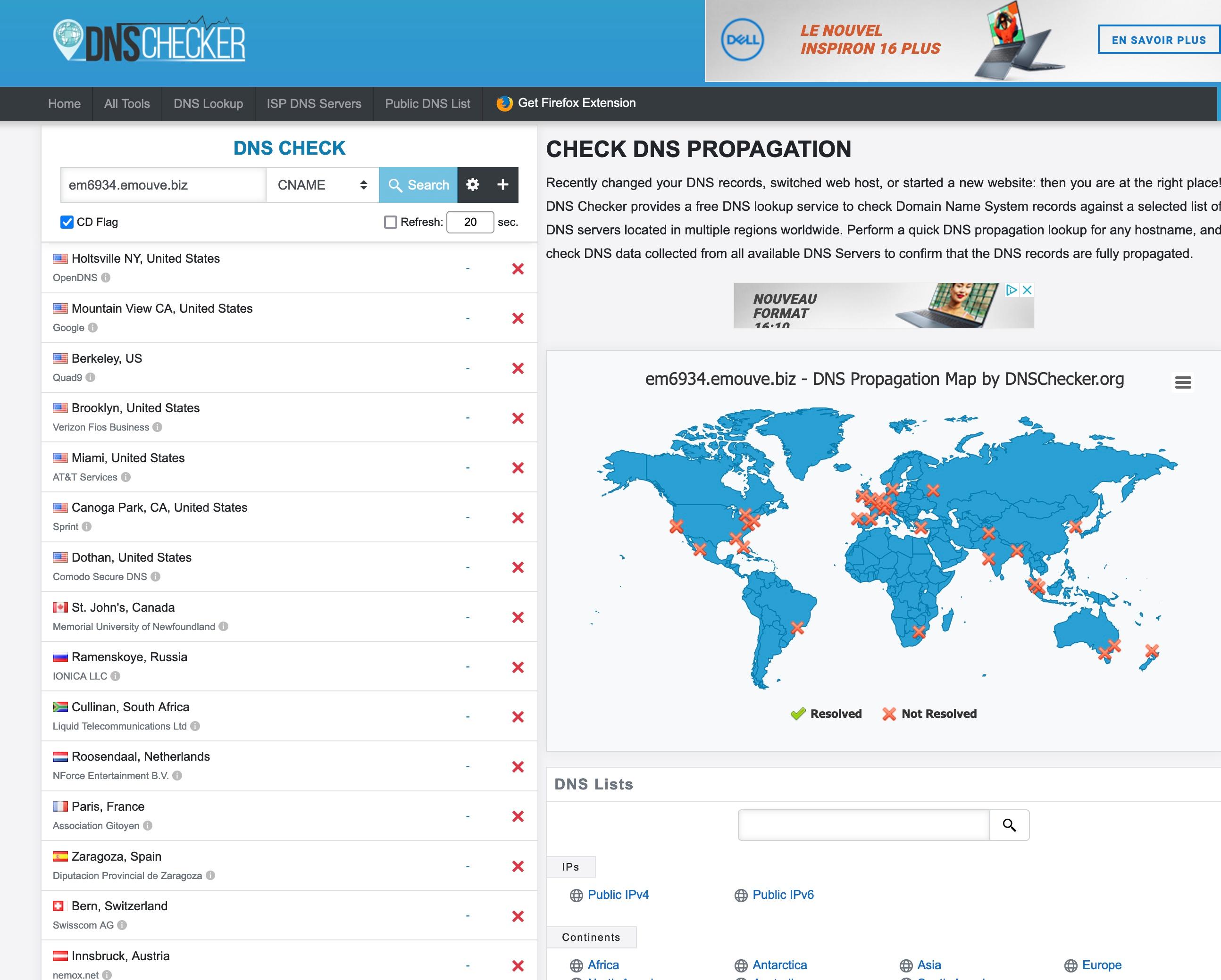Open the Home menu item
1221x980 pixels.
[64, 104]
